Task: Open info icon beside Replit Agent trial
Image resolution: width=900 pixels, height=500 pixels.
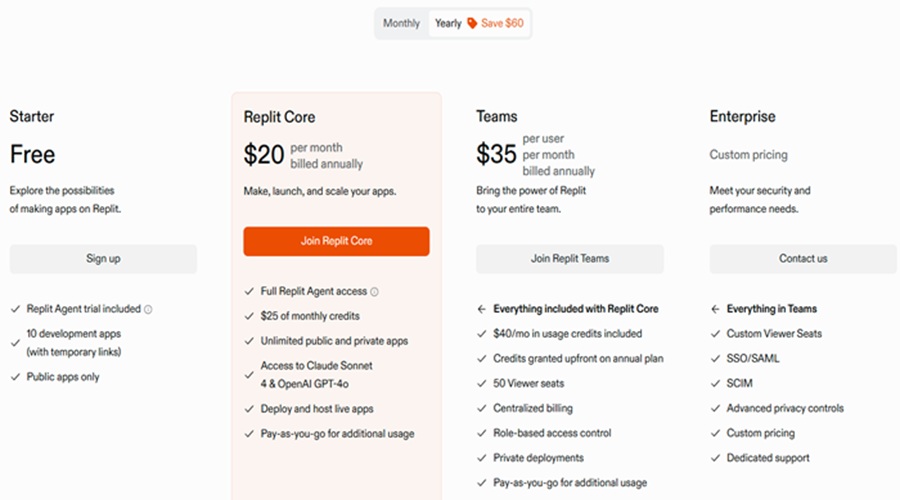Action: tap(148, 309)
